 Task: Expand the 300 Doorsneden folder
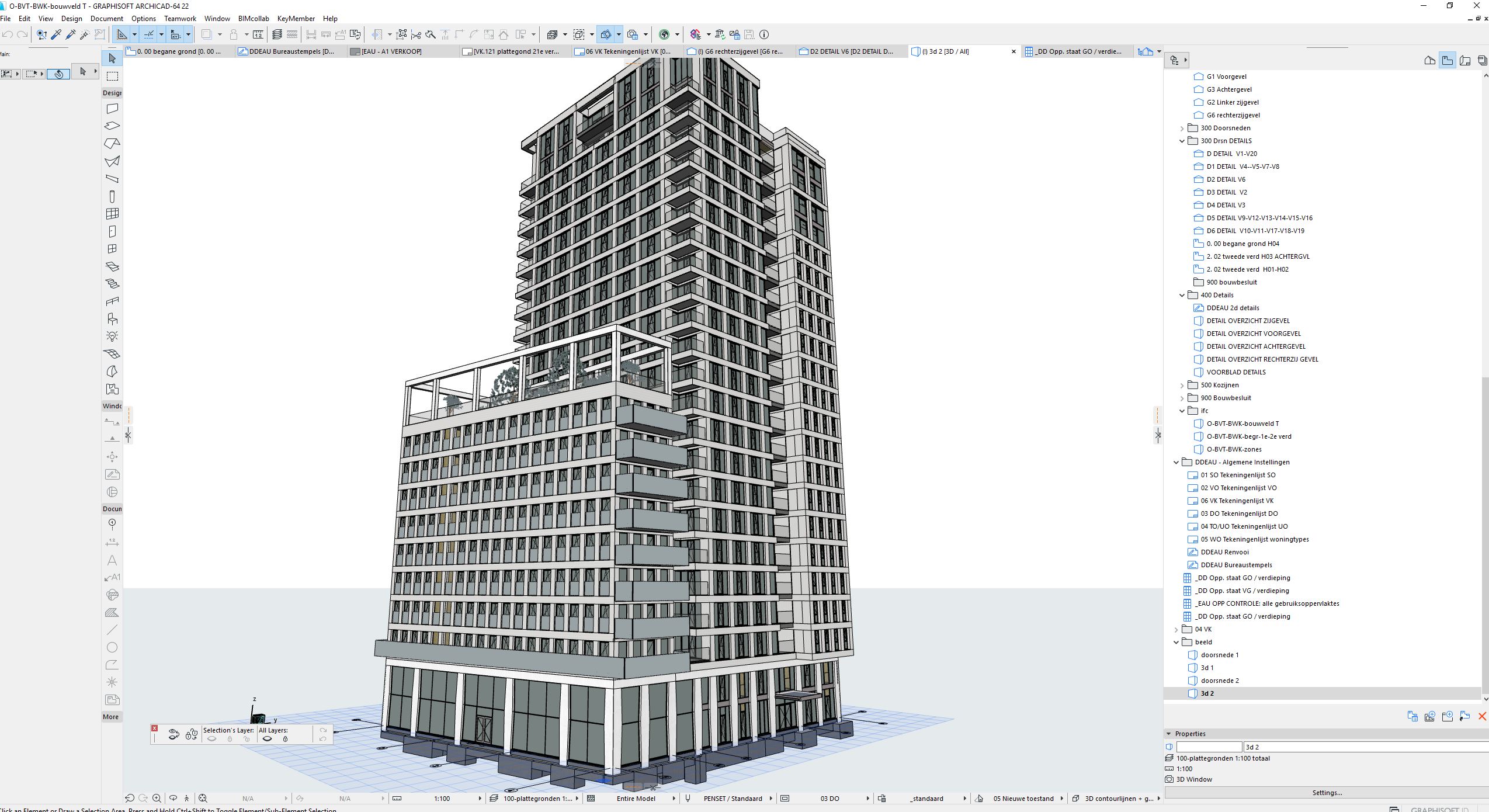1181,127
